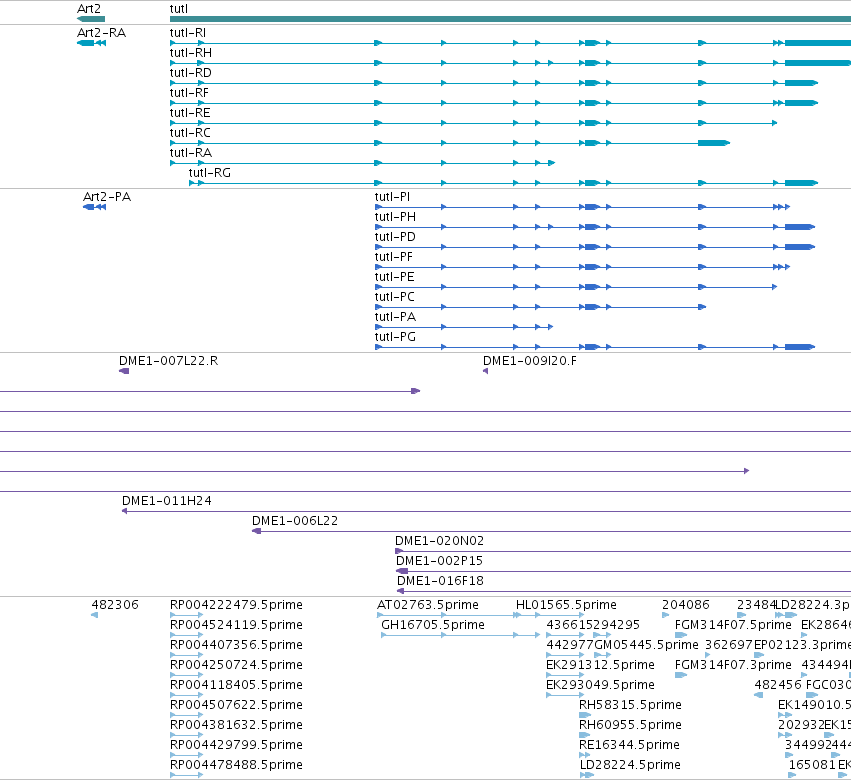This screenshot has width=851, height=780.
Task: Click clone DME1-007L22.R
Action: click(124, 371)
